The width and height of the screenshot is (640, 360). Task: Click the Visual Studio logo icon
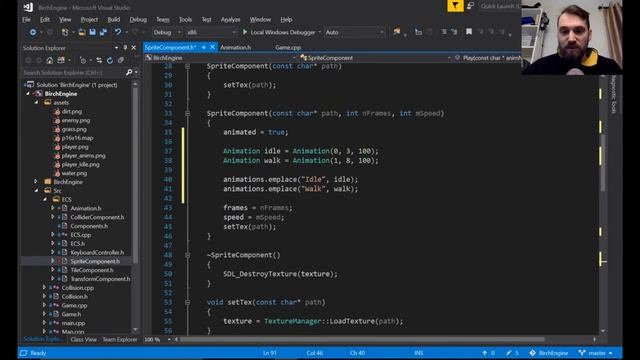click(x=28, y=7)
